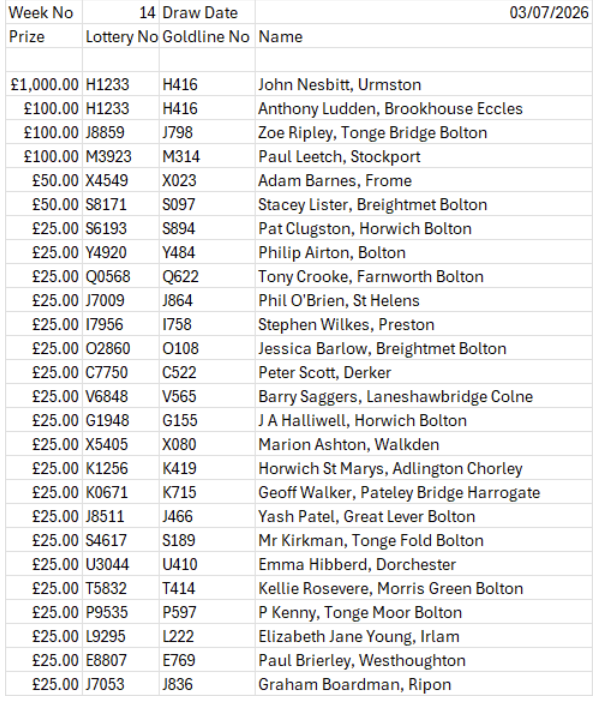Select lottery number Q0568 cell

click(121, 276)
